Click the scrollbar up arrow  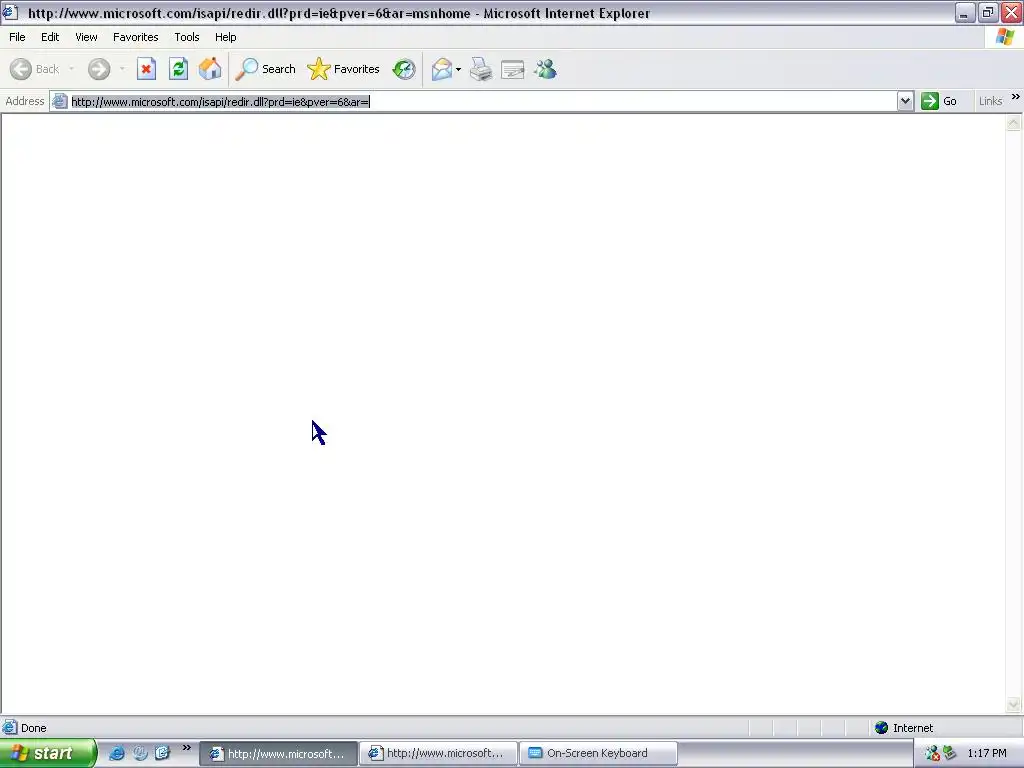(x=1014, y=123)
